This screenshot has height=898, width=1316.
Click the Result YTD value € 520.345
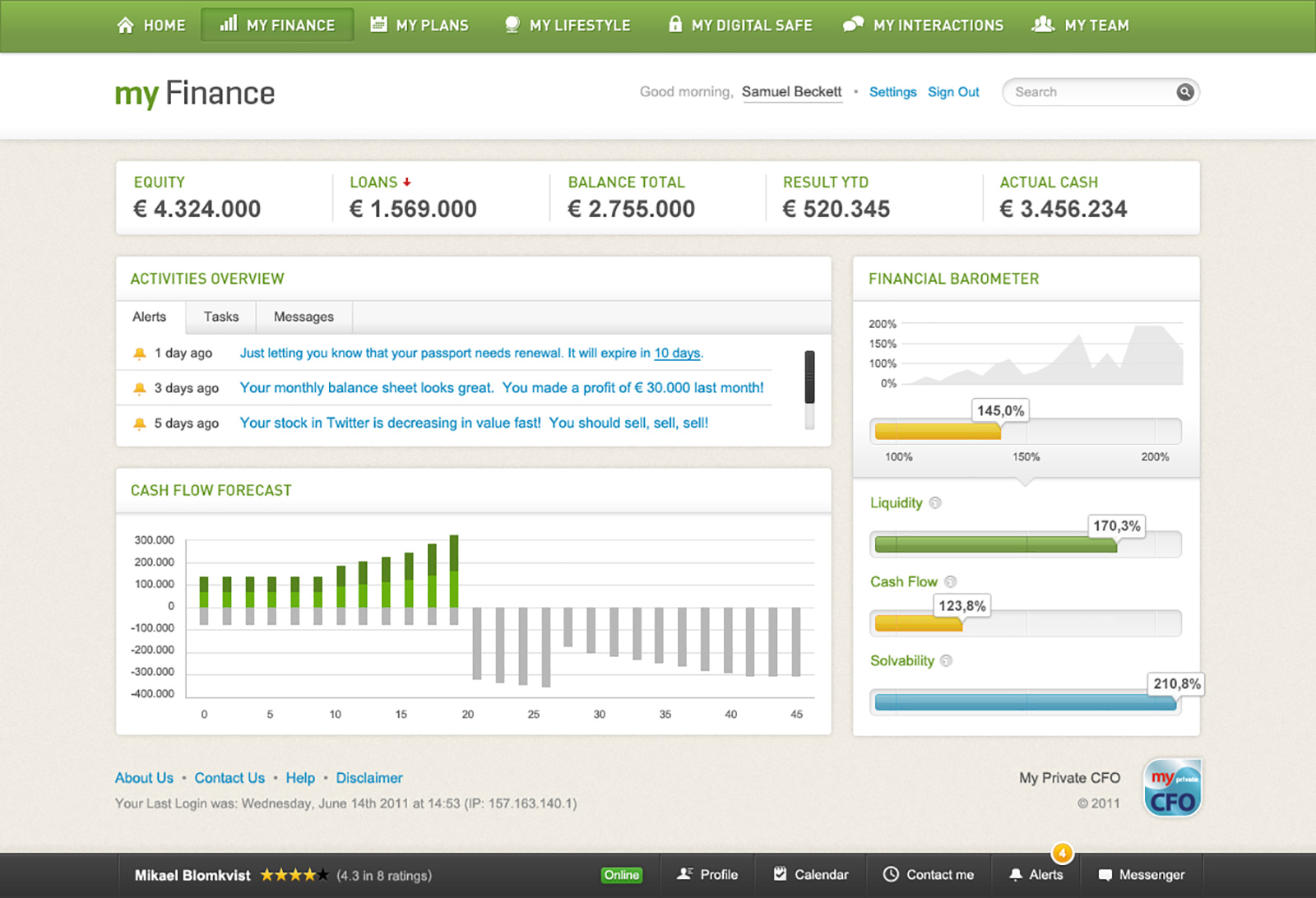click(x=836, y=209)
